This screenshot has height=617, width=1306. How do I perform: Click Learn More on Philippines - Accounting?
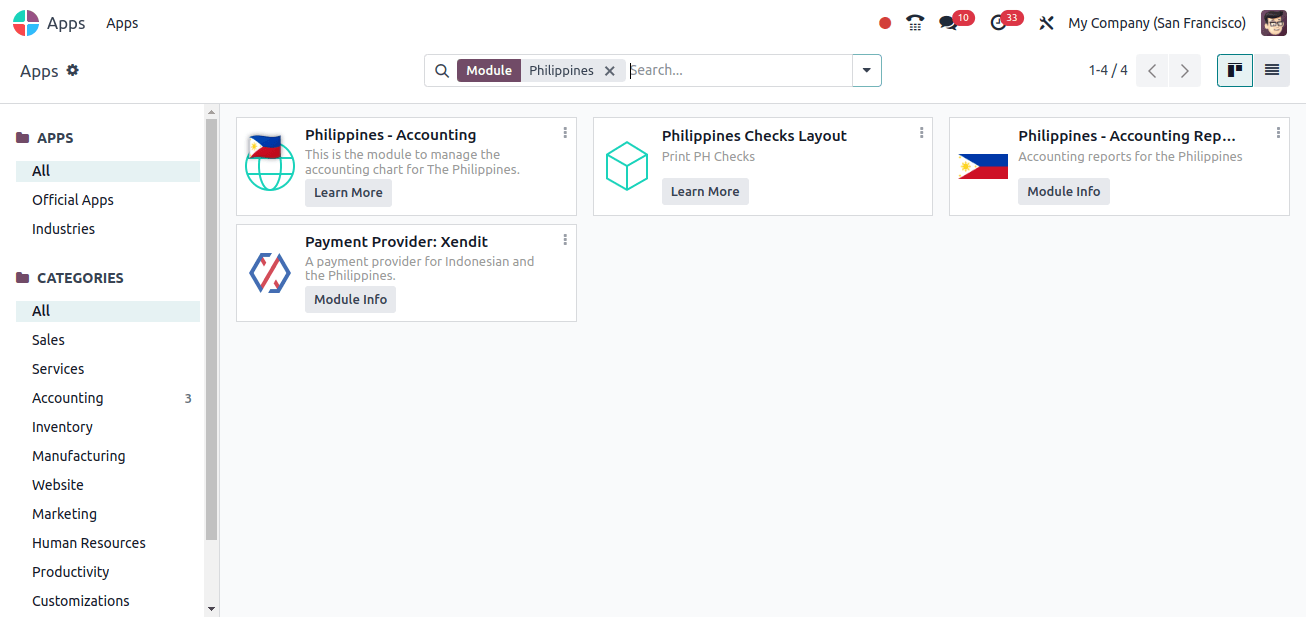(348, 193)
